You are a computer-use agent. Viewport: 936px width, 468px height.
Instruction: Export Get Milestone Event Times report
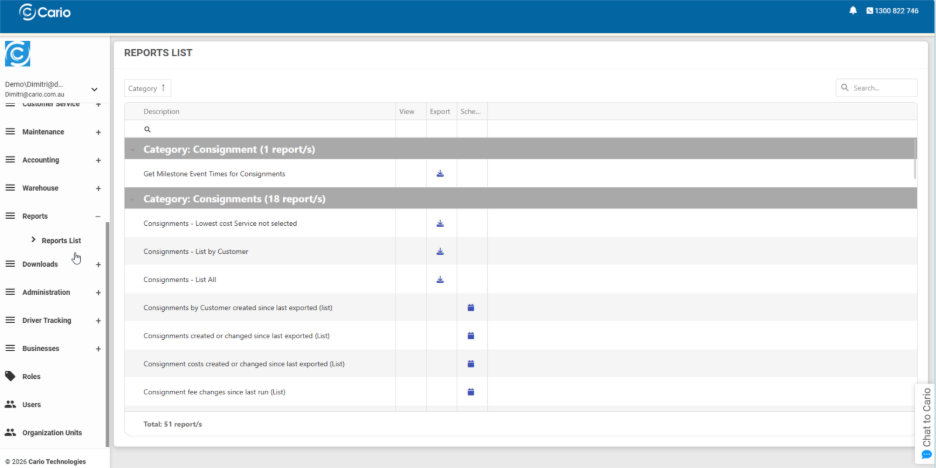[x=440, y=174]
